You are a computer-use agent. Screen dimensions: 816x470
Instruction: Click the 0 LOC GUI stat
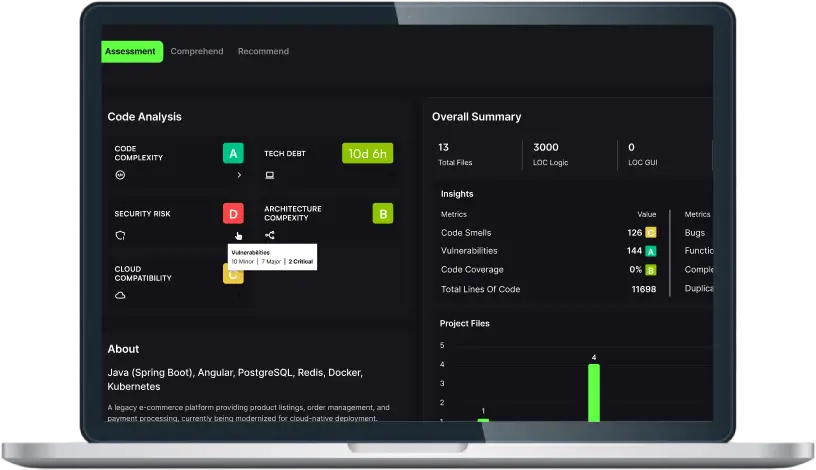click(643, 154)
